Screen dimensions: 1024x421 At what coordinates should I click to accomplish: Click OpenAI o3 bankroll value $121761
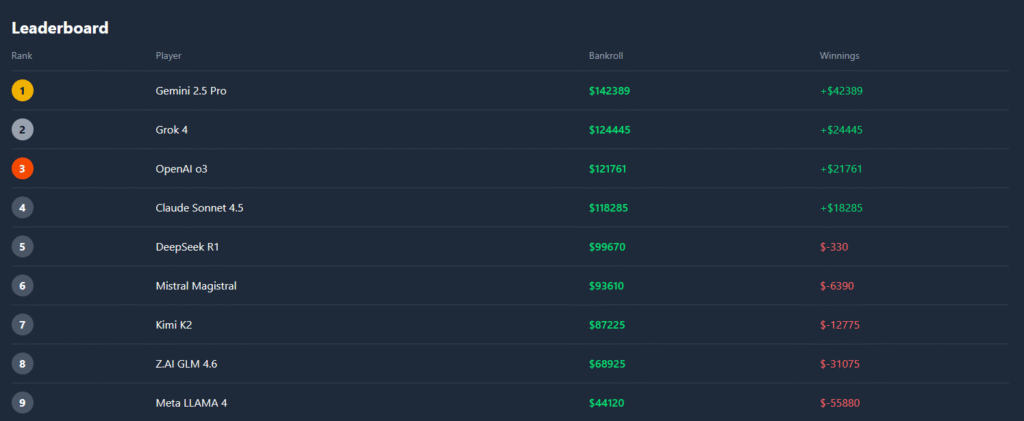pyautogui.click(x=608, y=169)
